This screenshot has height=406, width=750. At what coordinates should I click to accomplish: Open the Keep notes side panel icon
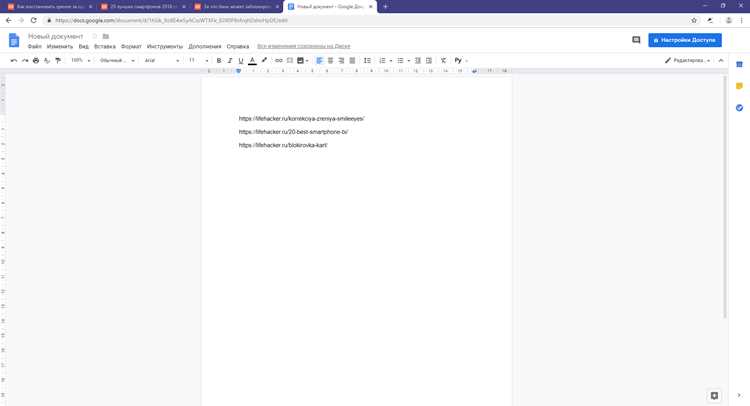tap(739, 86)
